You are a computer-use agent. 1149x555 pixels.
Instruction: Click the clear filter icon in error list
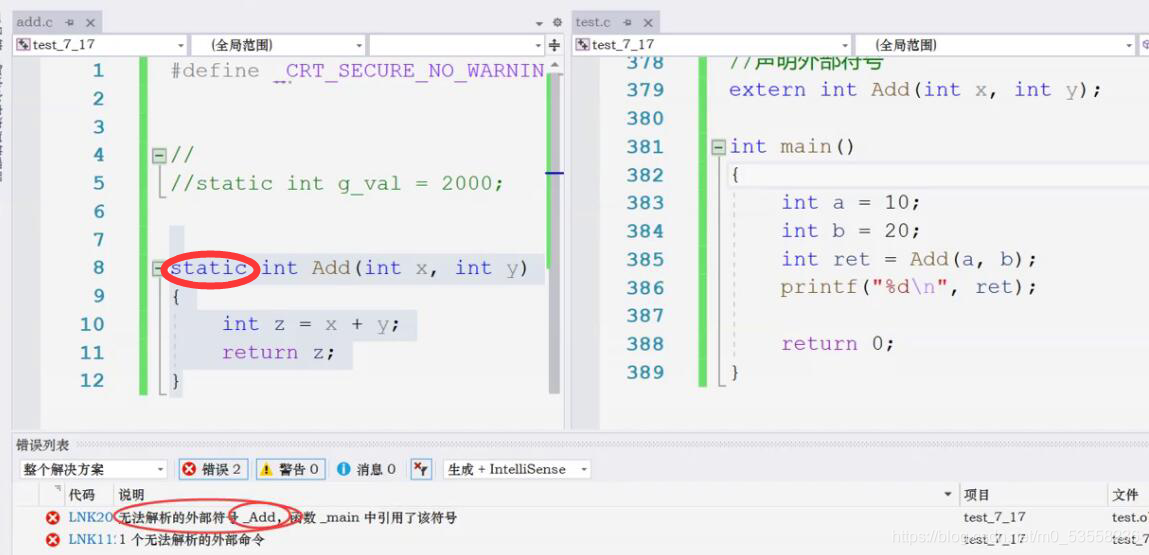coord(421,469)
